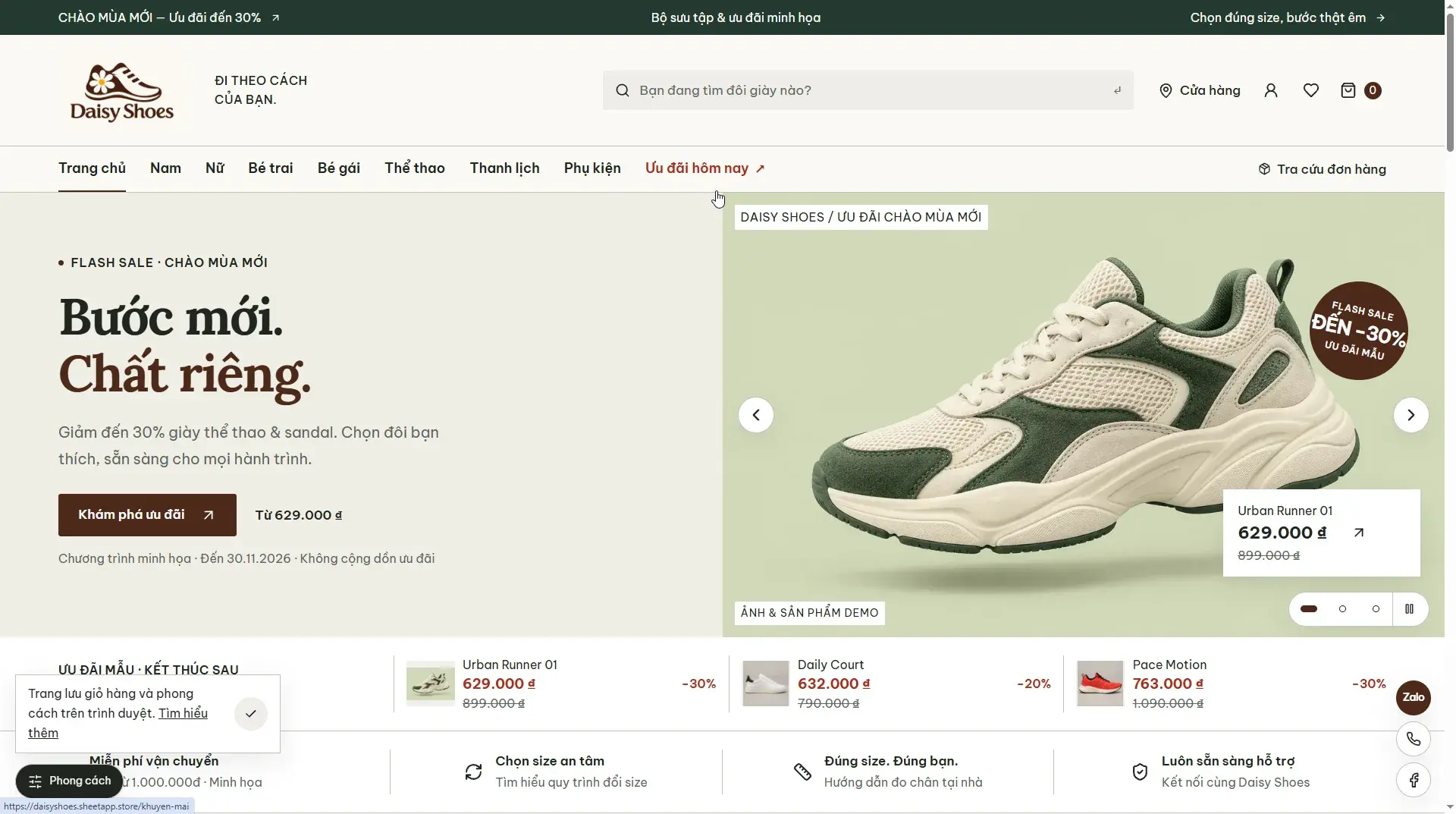The image size is (1456, 814).
Task: Open Chọn đúng size top banner link
Action: pyautogui.click(x=1288, y=17)
